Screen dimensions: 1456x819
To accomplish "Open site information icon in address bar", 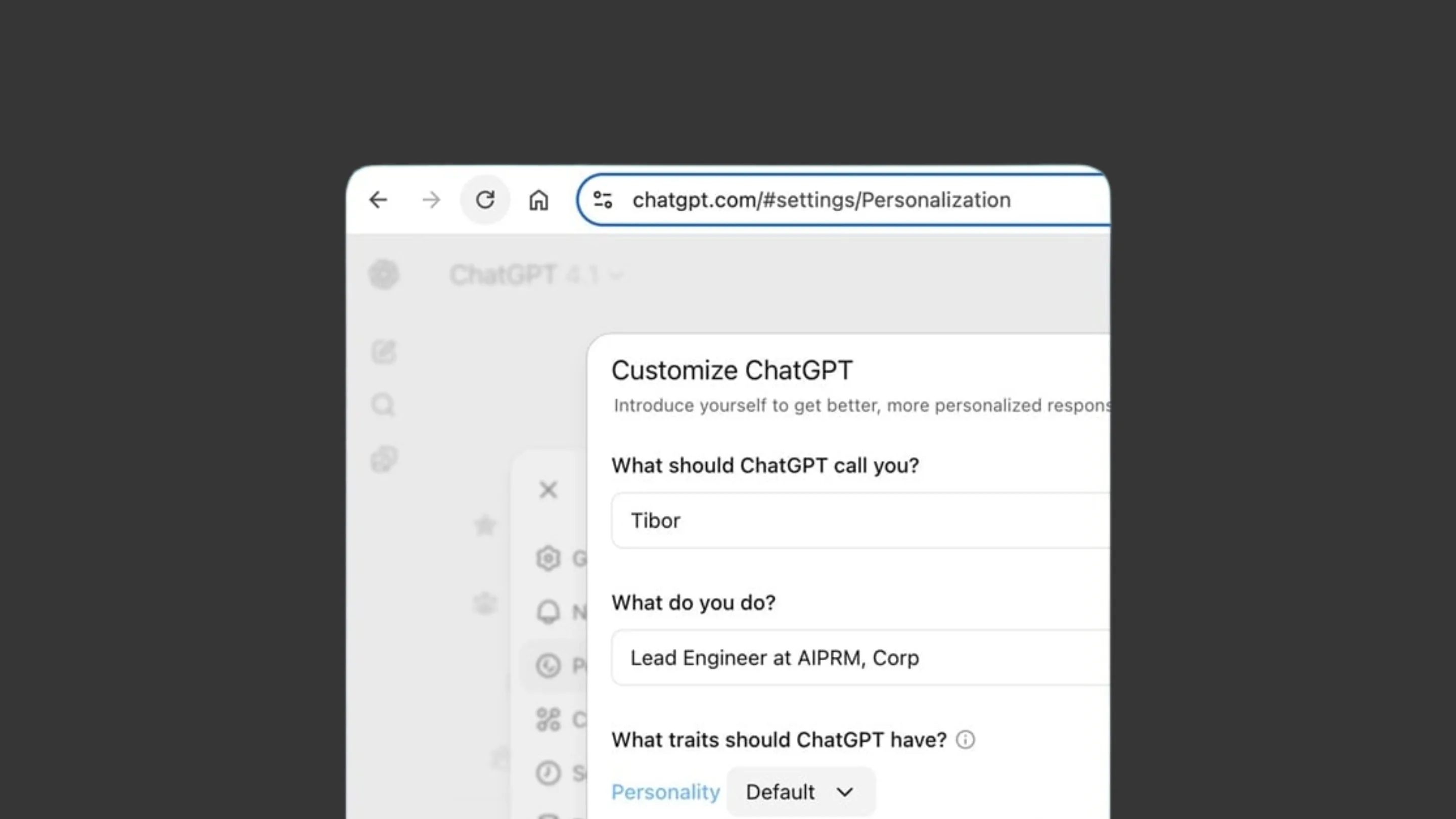I will (x=603, y=200).
